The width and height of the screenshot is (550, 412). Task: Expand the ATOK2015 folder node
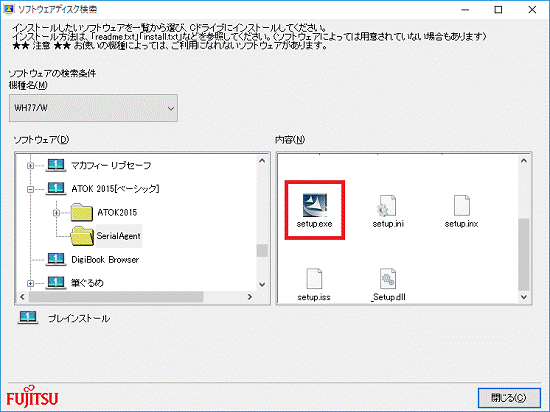coord(56,212)
